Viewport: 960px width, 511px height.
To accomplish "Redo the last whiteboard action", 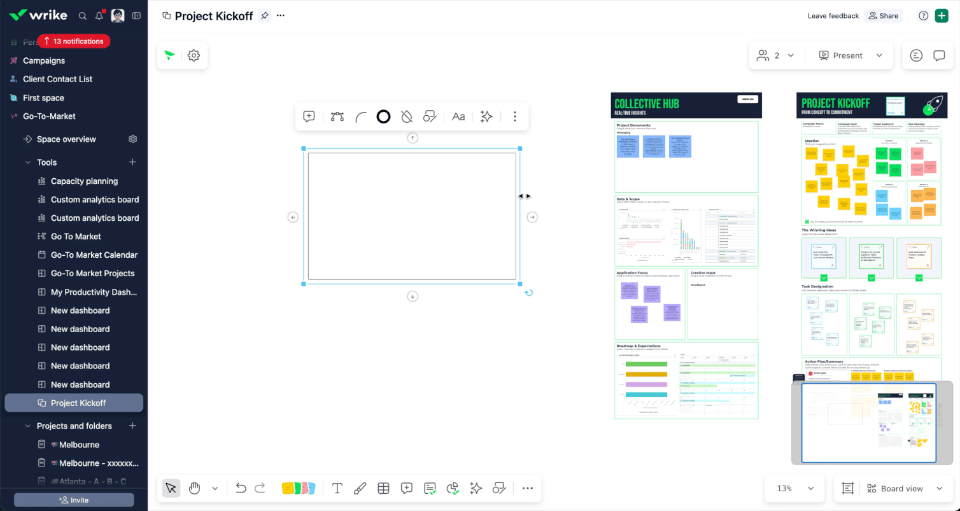I will (260, 488).
